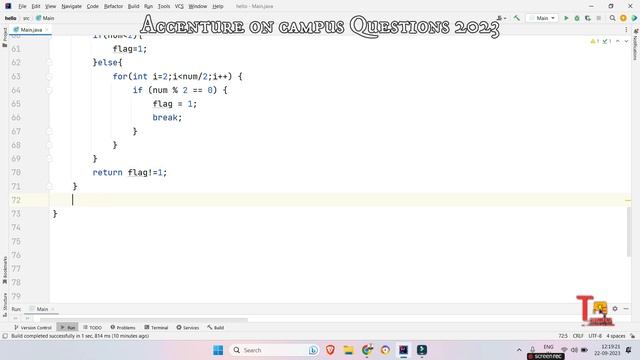Close the Main.java editor tab

[x=47, y=30]
